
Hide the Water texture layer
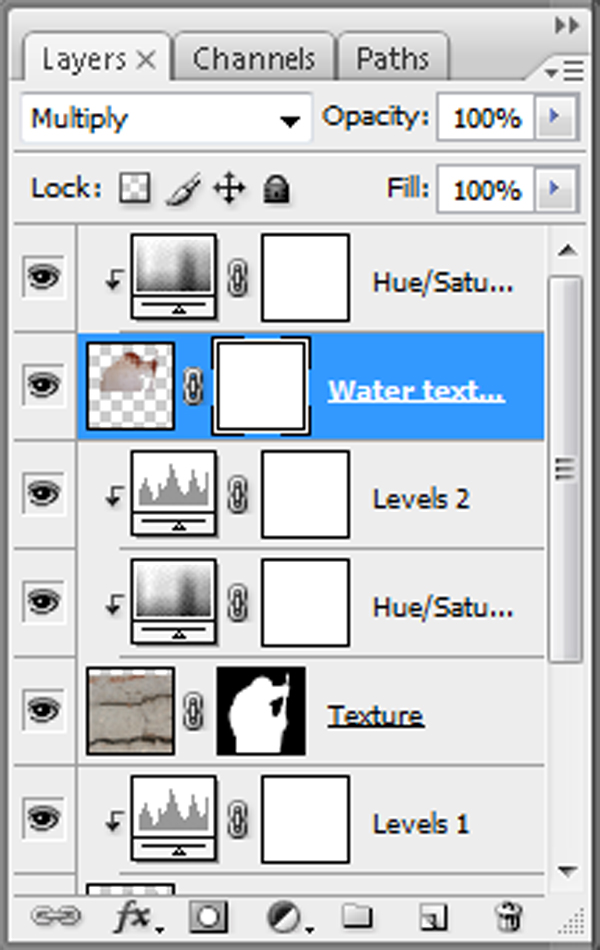pyautogui.click(x=43, y=384)
